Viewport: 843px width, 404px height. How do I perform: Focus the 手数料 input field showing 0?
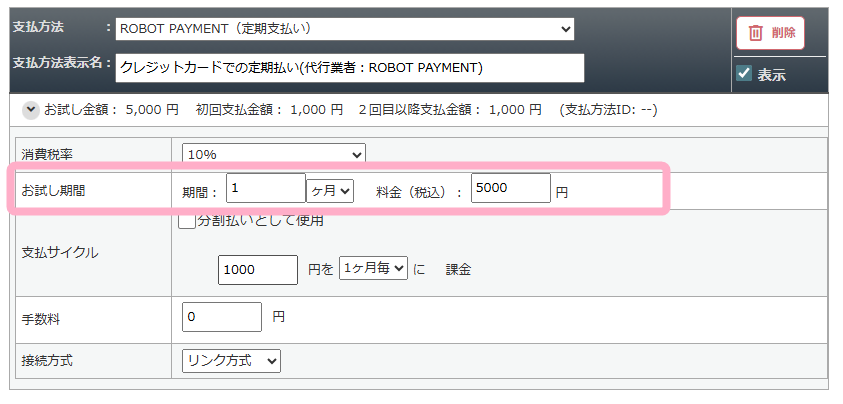pos(222,317)
